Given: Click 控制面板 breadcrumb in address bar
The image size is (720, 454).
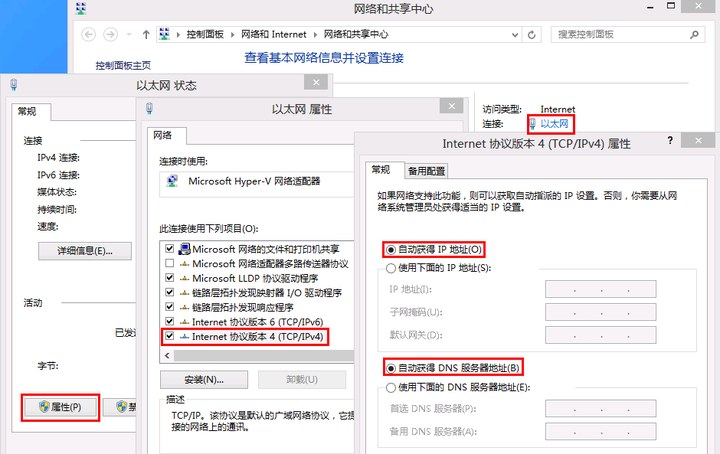Looking at the screenshot, I should pyautogui.click(x=205, y=34).
